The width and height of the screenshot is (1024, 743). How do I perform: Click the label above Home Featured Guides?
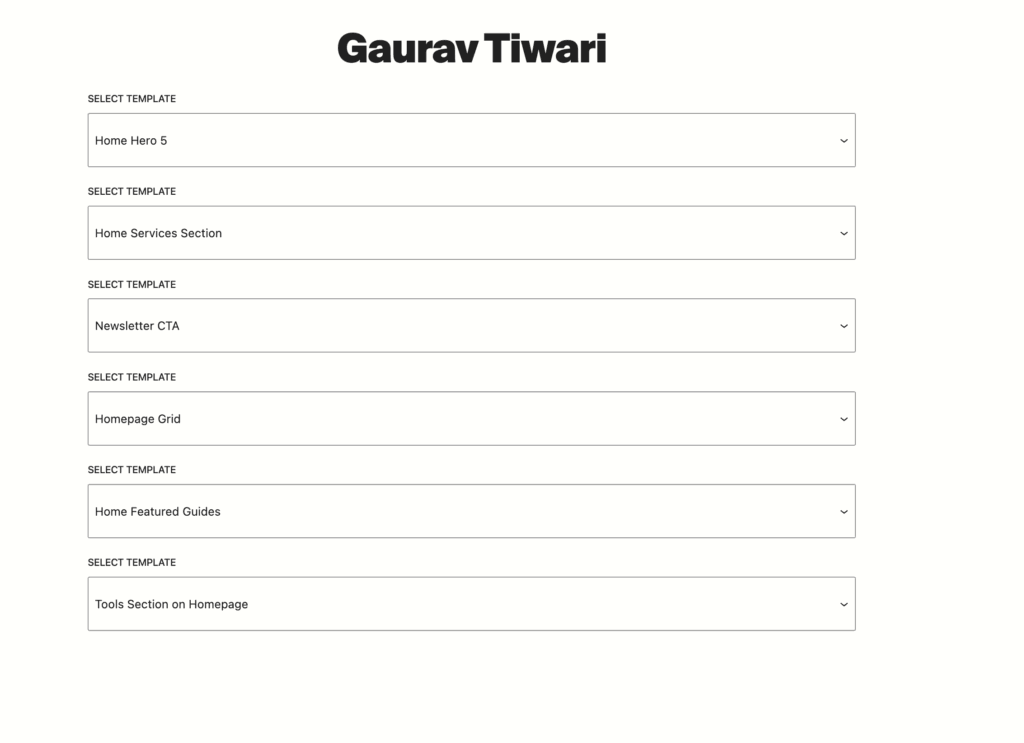coord(131,469)
